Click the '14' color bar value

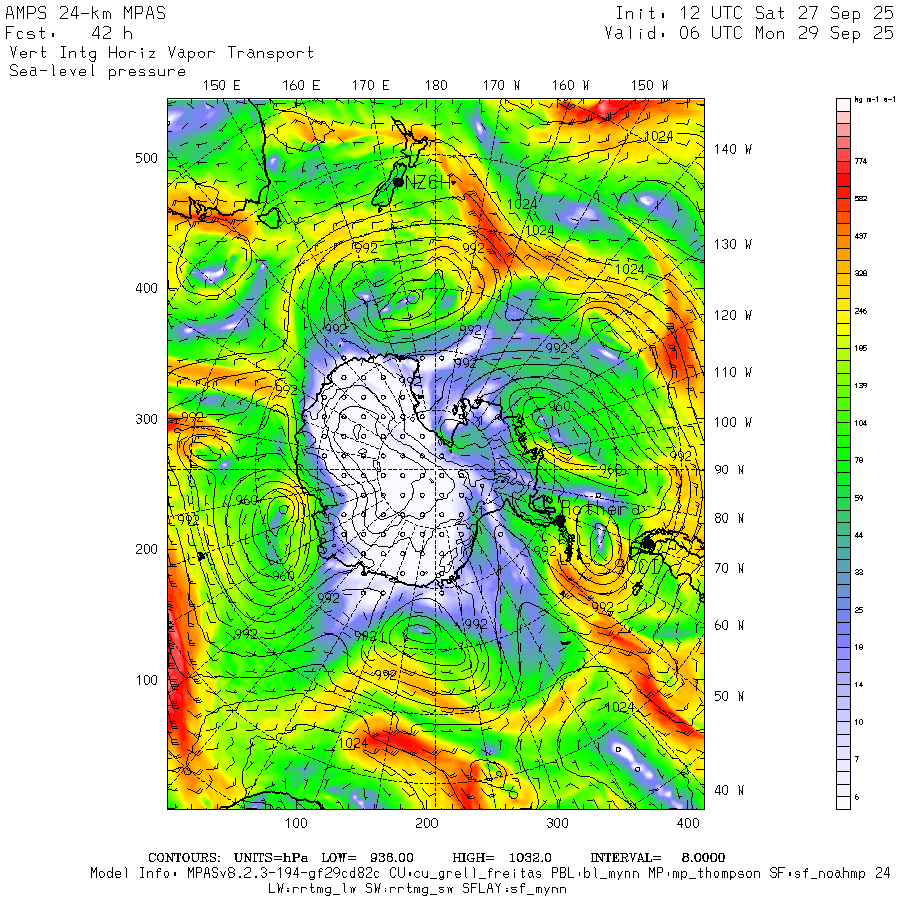click(x=859, y=685)
